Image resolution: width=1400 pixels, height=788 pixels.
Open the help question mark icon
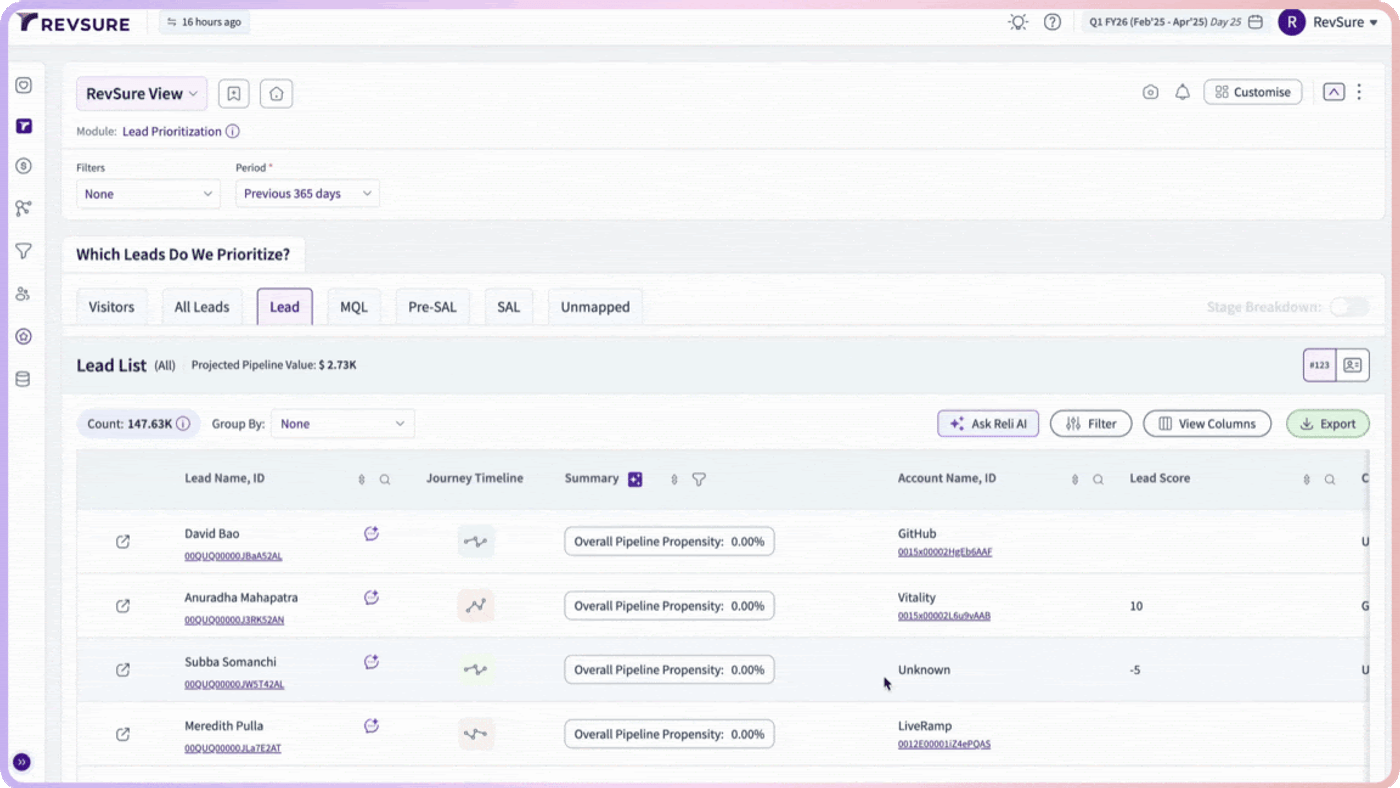1052,22
